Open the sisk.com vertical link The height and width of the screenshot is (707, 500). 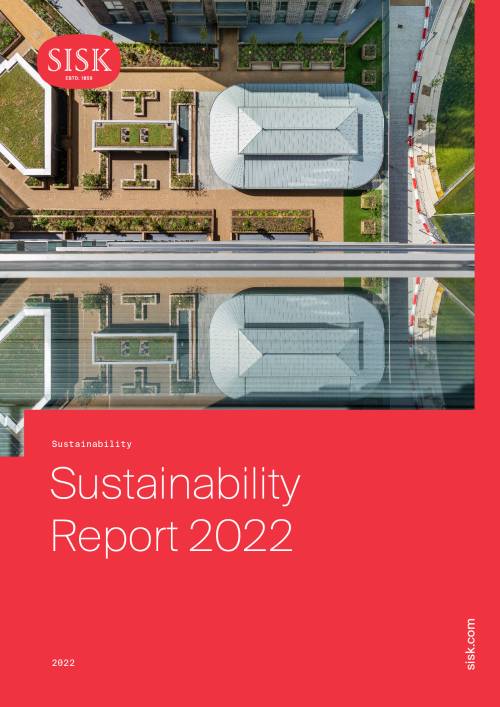tap(469, 644)
